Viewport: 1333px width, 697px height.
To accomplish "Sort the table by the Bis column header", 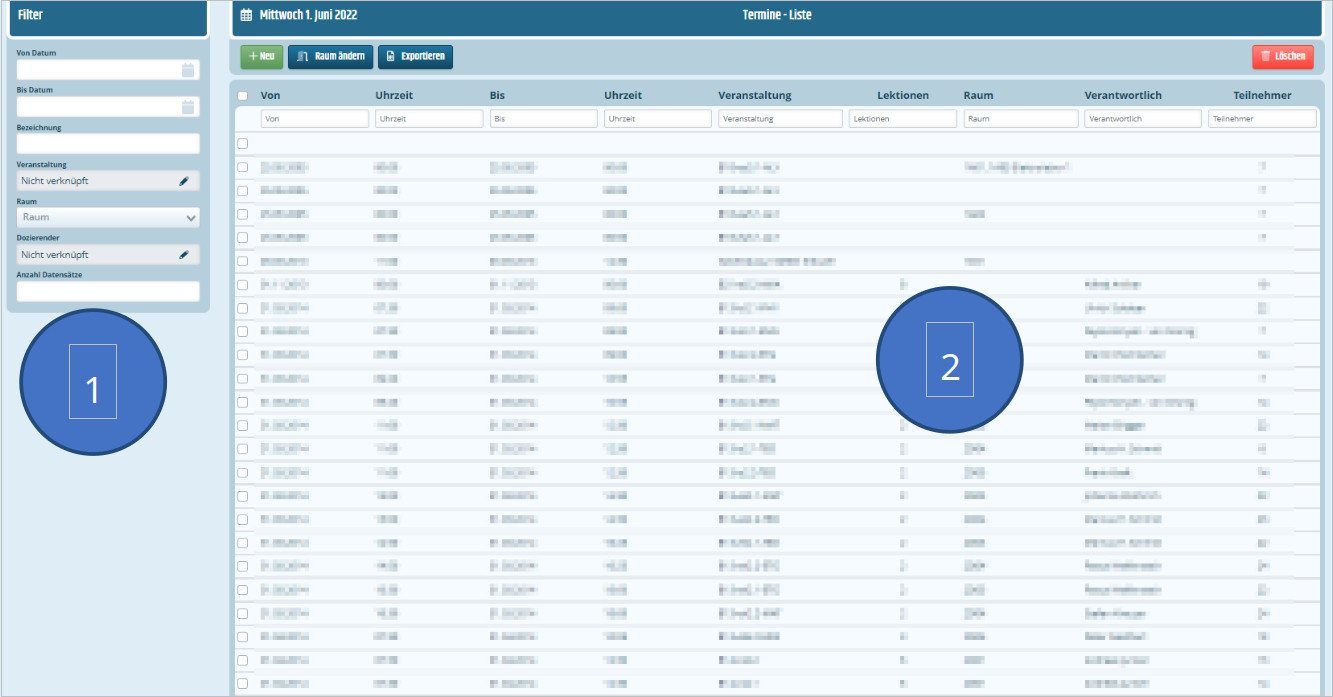I will 498,95.
